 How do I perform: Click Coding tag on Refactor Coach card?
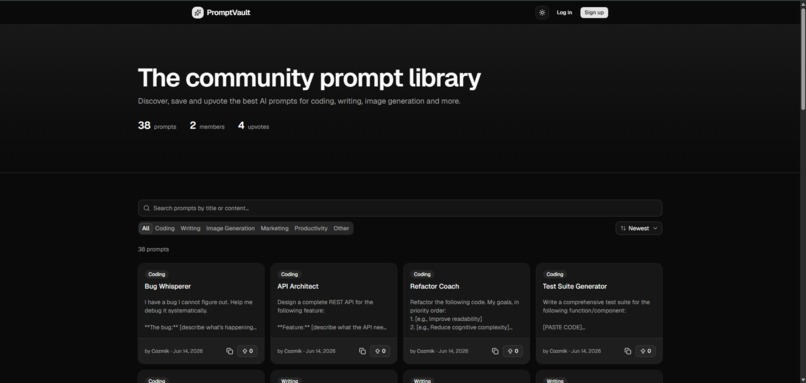(x=422, y=275)
